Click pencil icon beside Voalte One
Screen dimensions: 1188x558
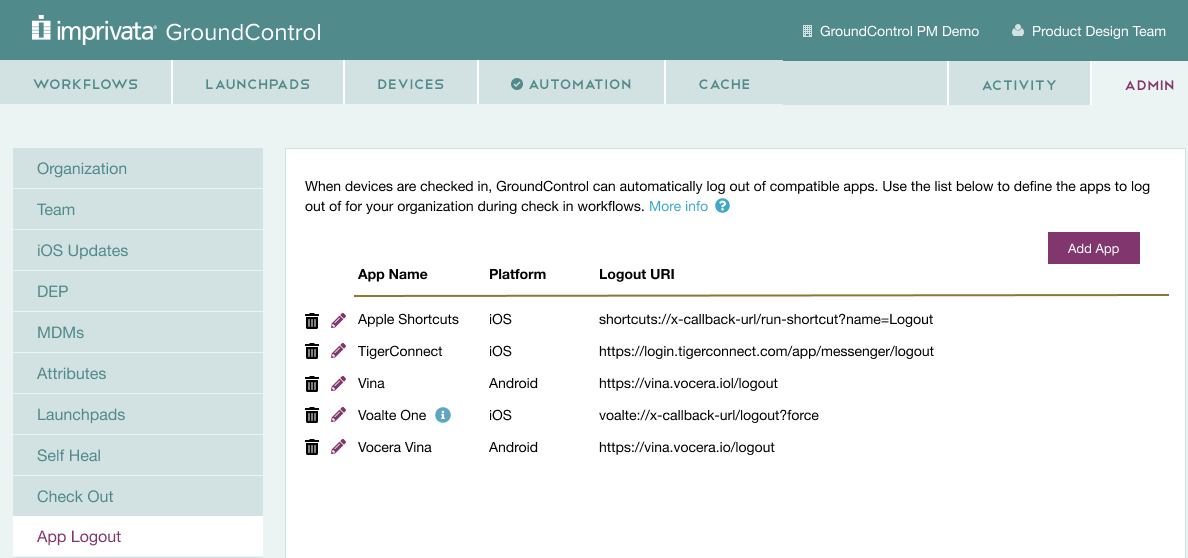(x=339, y=415)
